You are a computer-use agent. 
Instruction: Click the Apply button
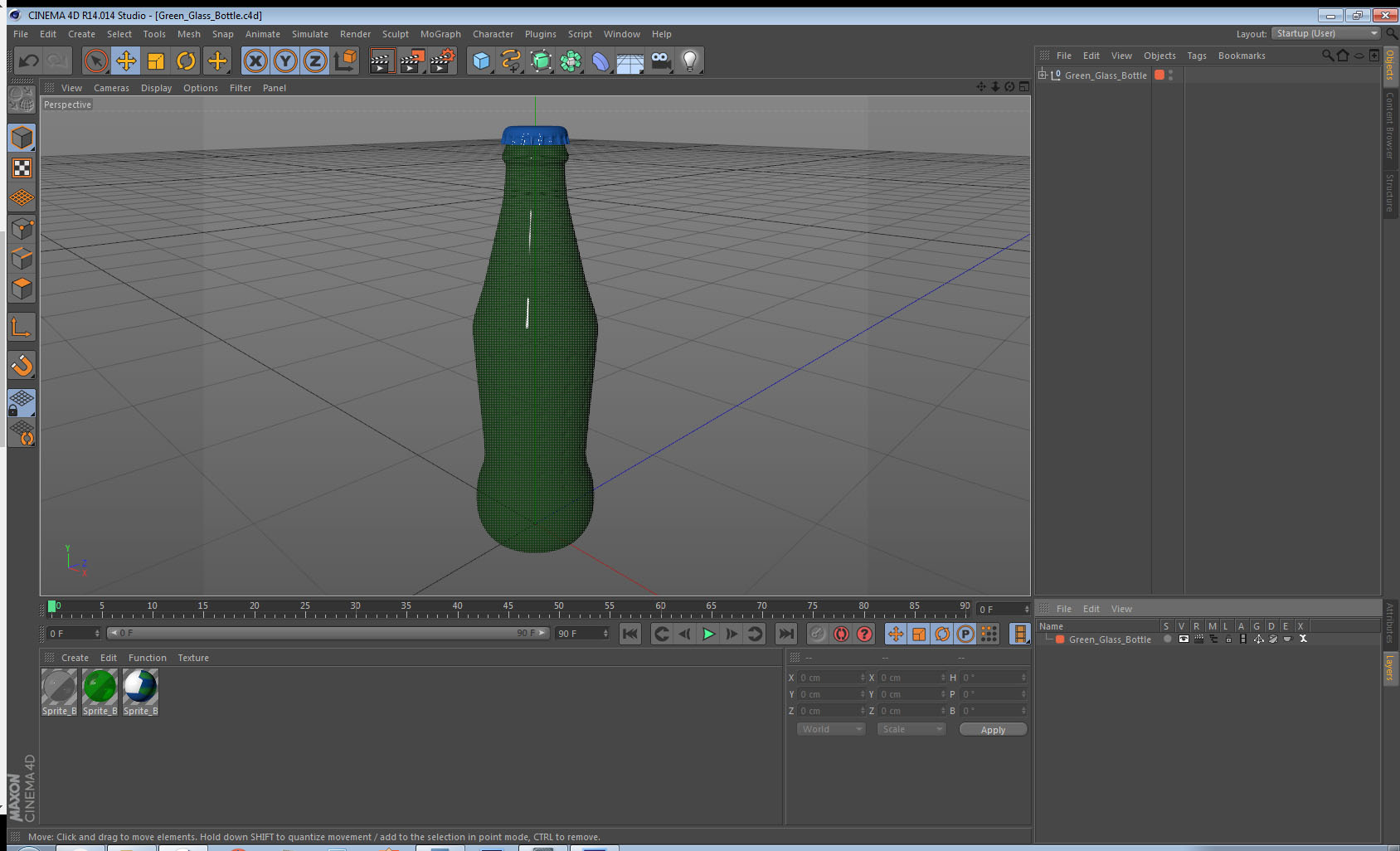993,730
